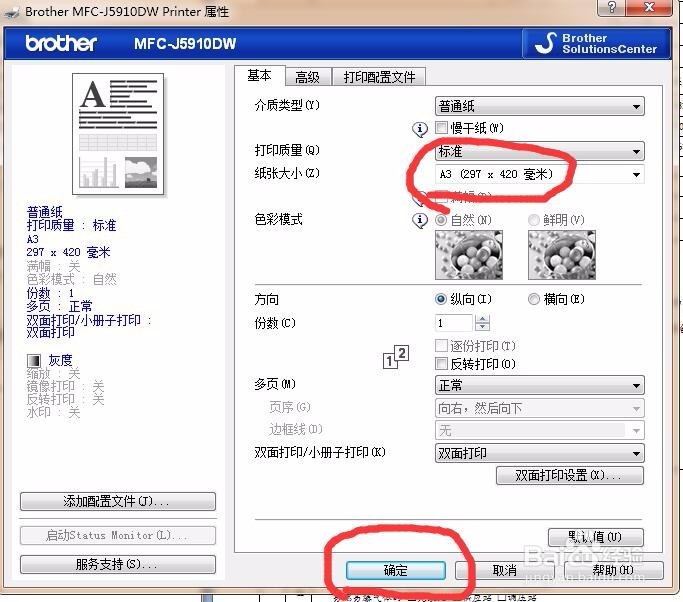Select the 鲜明 color mode radio
The image size is (683, 602).
pos(534,220)
